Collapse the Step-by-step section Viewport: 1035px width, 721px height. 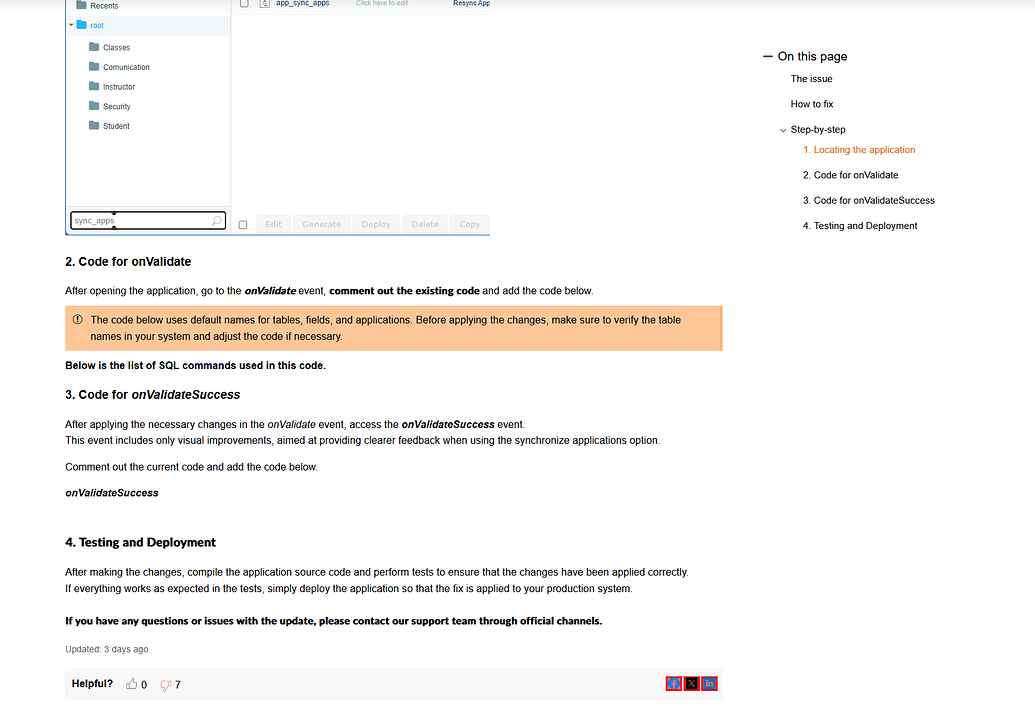tap(783, 129)
